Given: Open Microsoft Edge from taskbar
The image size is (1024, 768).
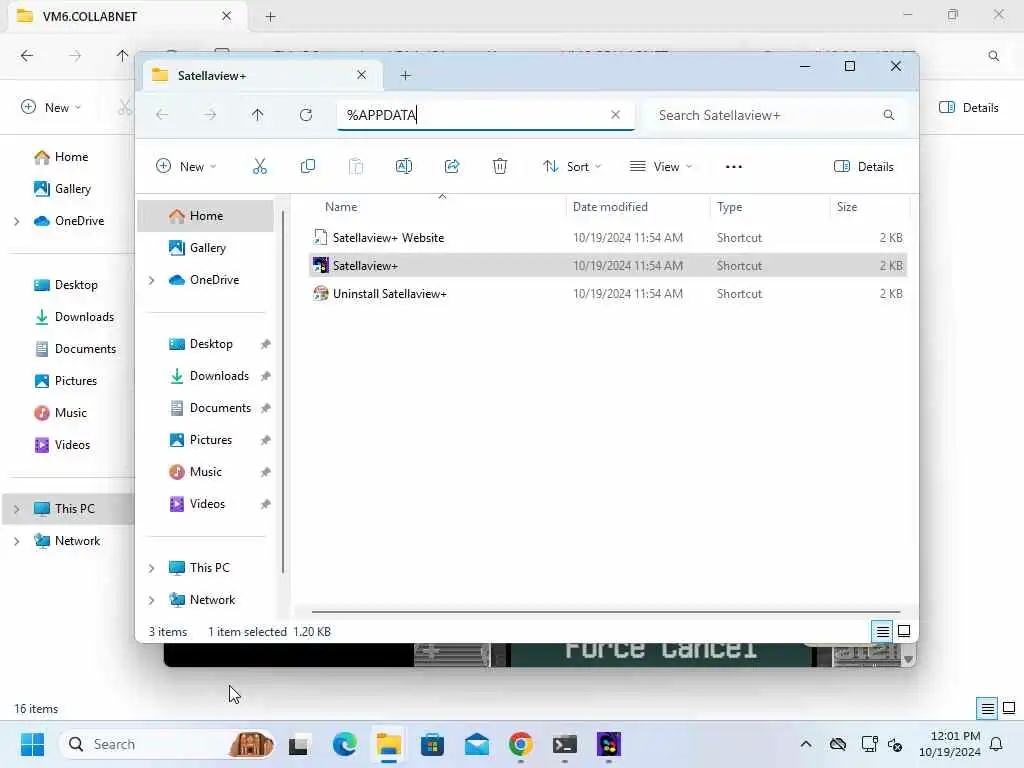Looking at the screenshot, I should click(x=344, y=744).
